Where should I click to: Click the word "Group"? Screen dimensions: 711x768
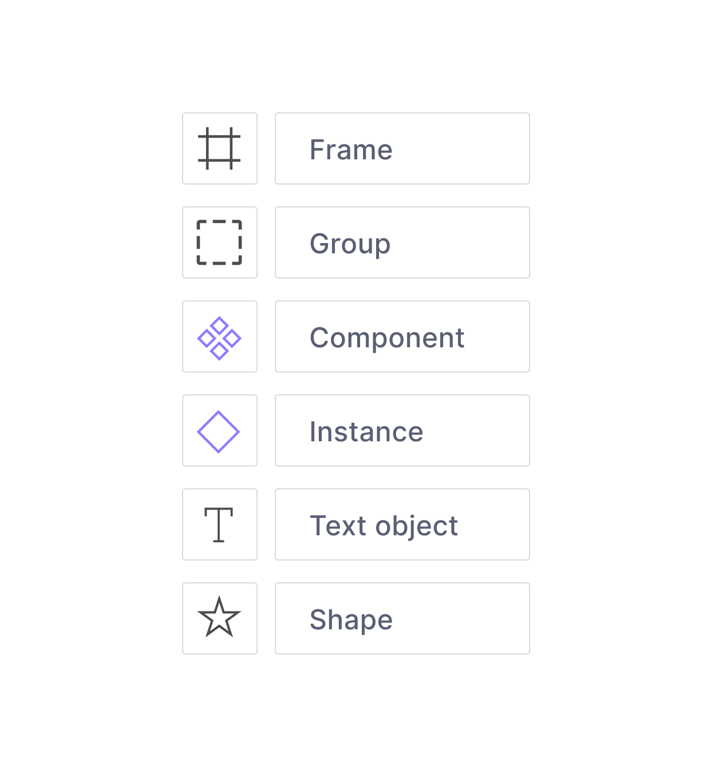[349, 244]
